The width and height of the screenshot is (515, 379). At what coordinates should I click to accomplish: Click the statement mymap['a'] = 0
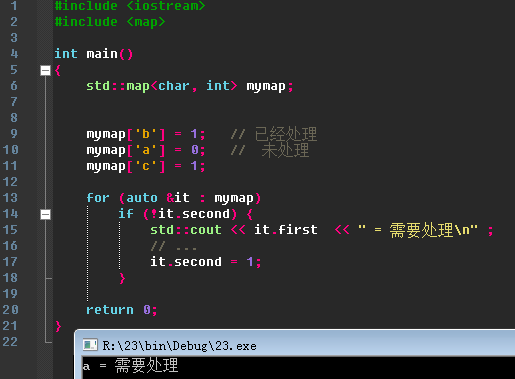coord(146,150)
